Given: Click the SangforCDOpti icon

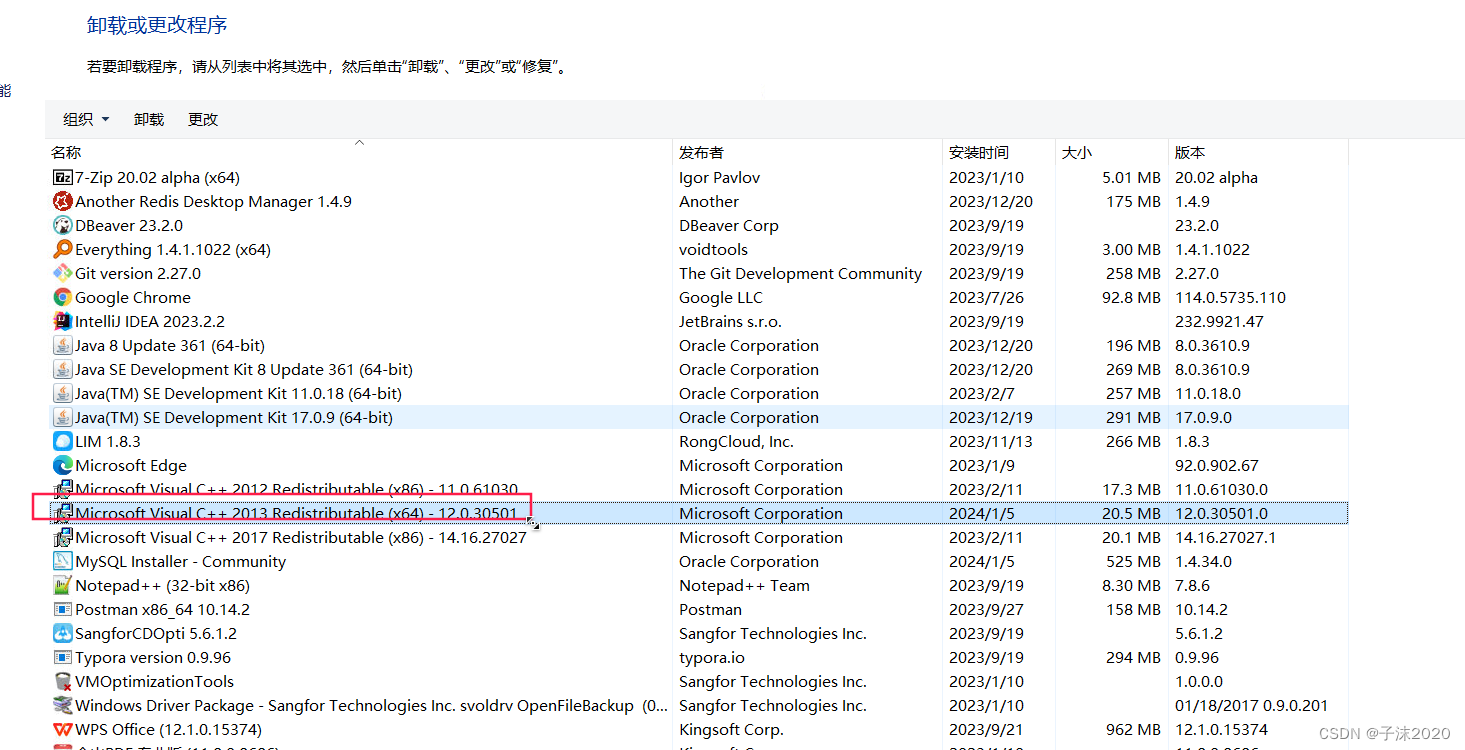Looking at the screenshot, I should [63, 633].
